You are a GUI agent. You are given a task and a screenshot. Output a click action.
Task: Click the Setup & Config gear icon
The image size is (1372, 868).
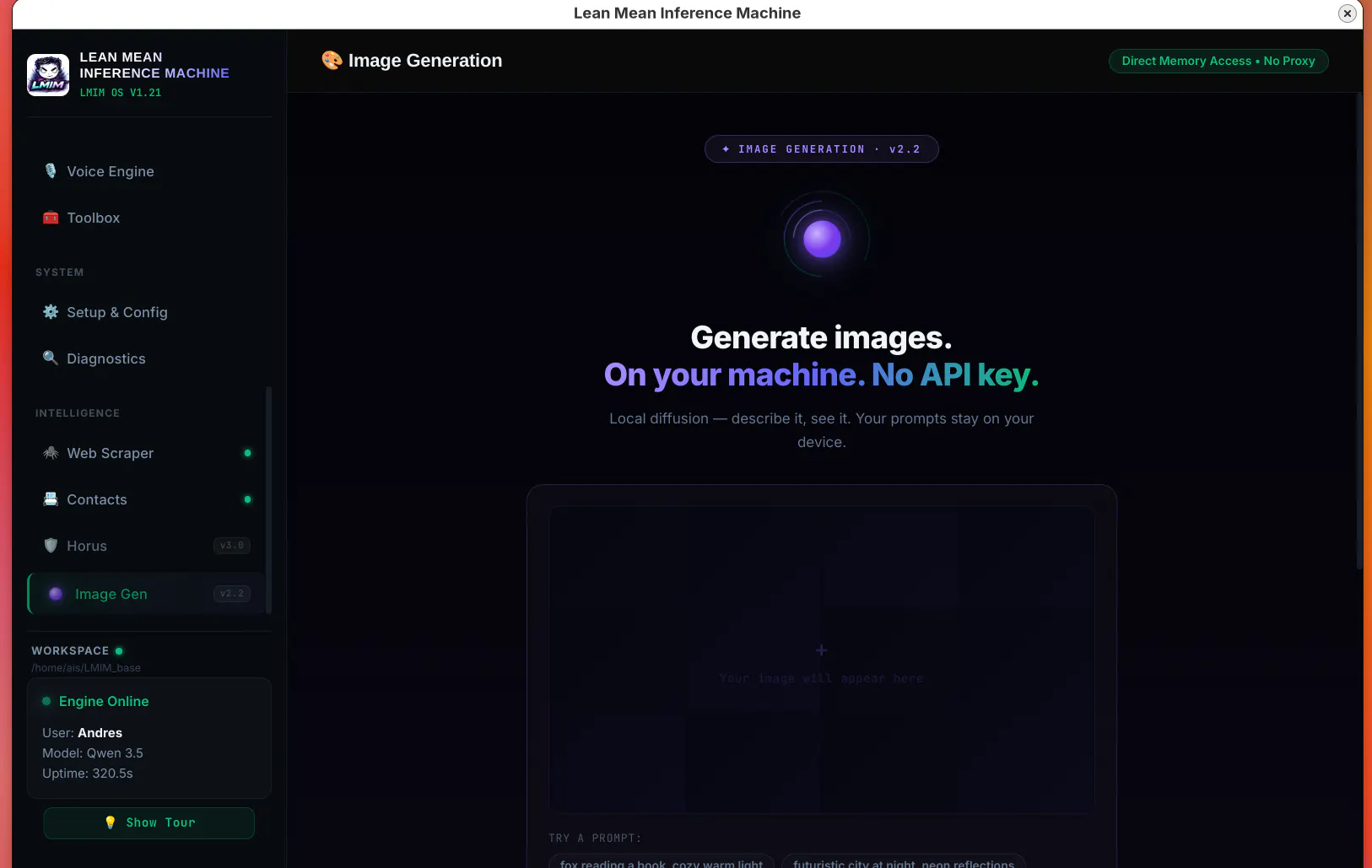click(x=51, y=312)
